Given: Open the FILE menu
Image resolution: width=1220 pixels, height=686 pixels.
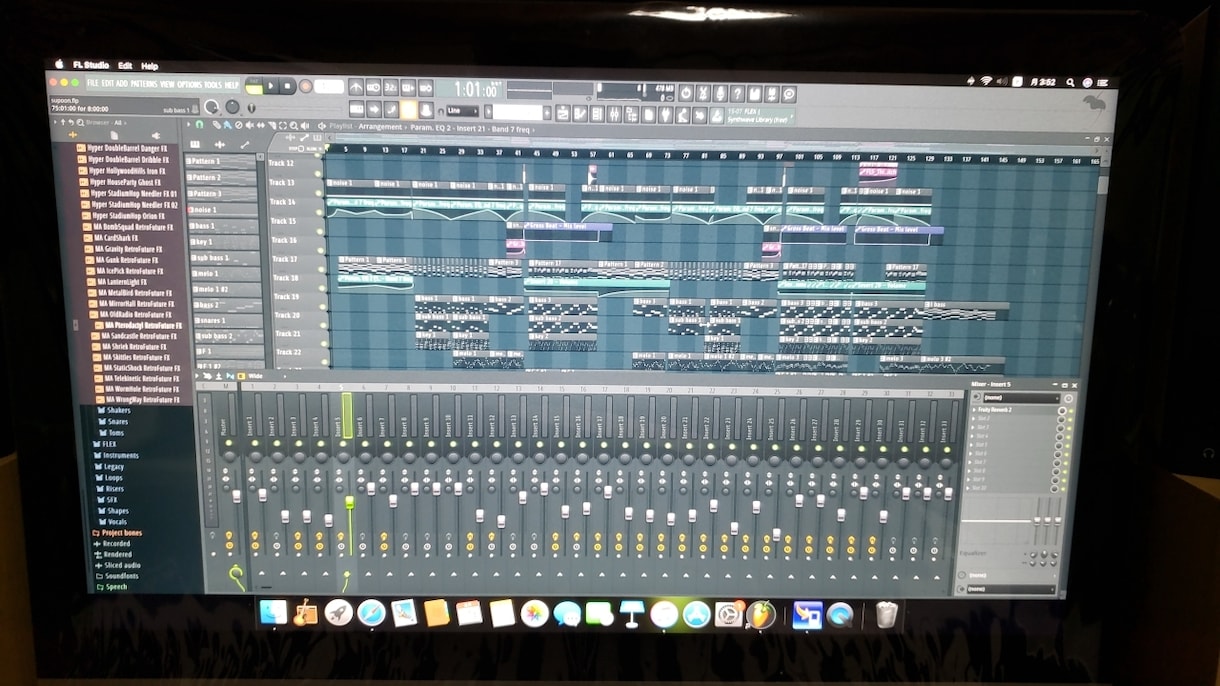Looking at the screenshot, I should coord(93,84).
